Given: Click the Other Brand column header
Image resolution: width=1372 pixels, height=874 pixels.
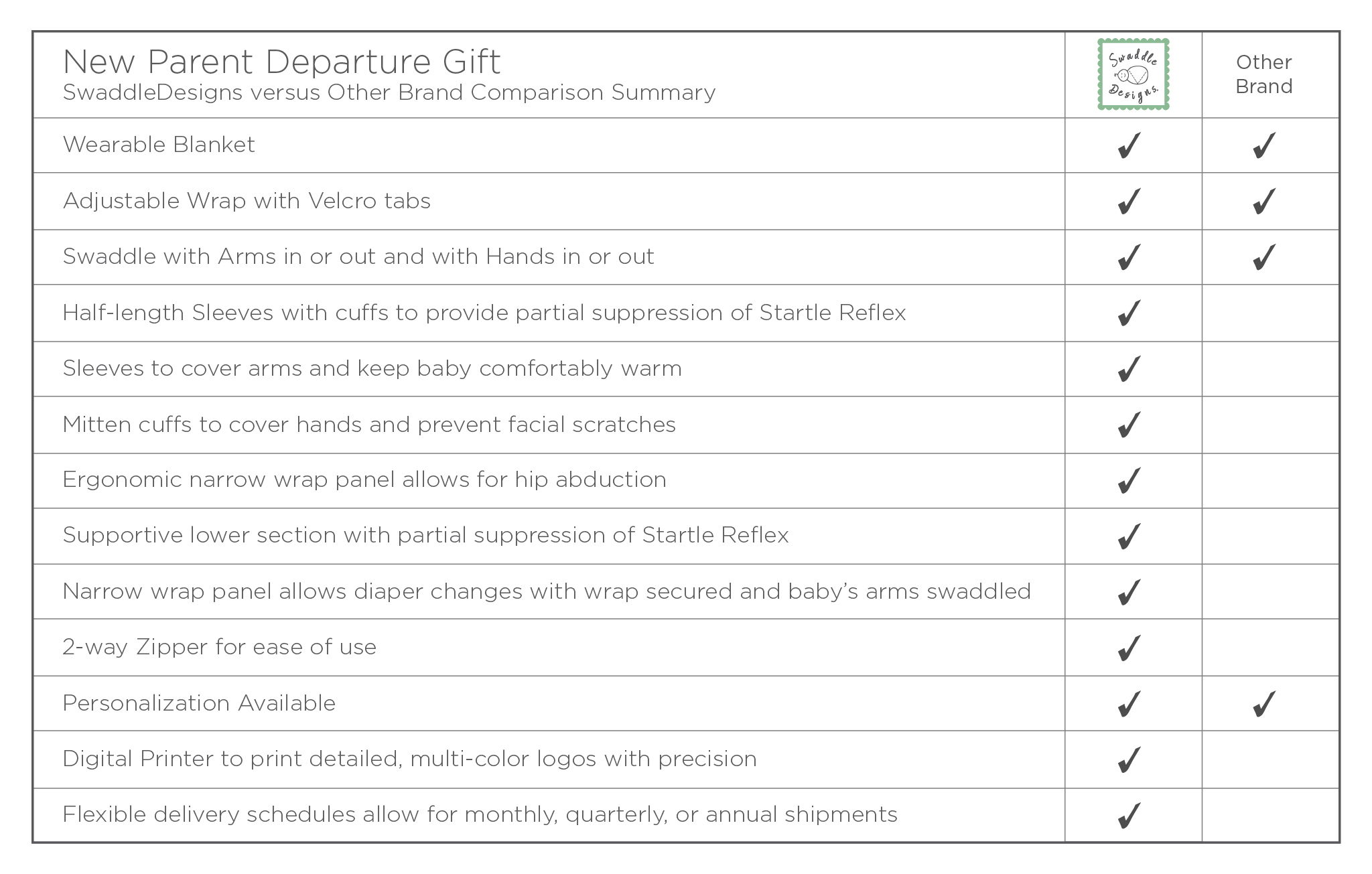Looking at the screenshot, I should [1264, 74].
